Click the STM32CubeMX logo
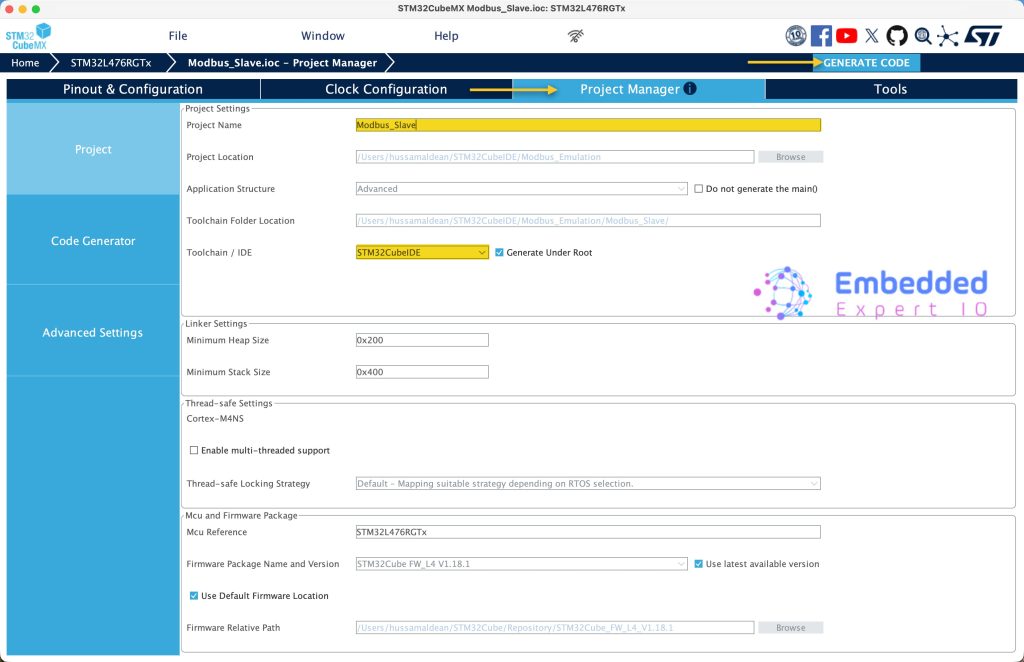Screen dimensions: 1024x662 [x=27, y=36]
